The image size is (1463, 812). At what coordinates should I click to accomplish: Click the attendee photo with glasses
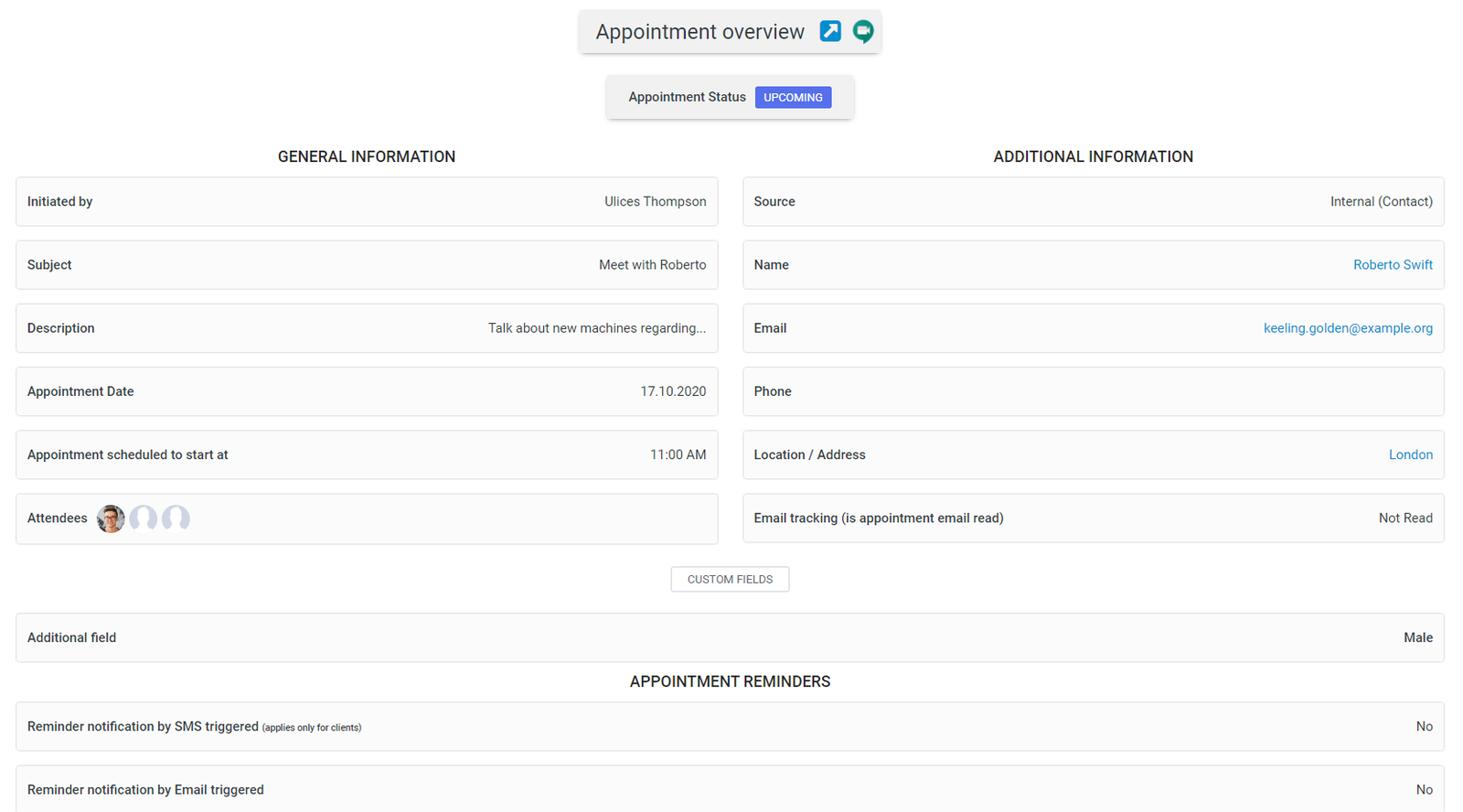coord(111,518)
